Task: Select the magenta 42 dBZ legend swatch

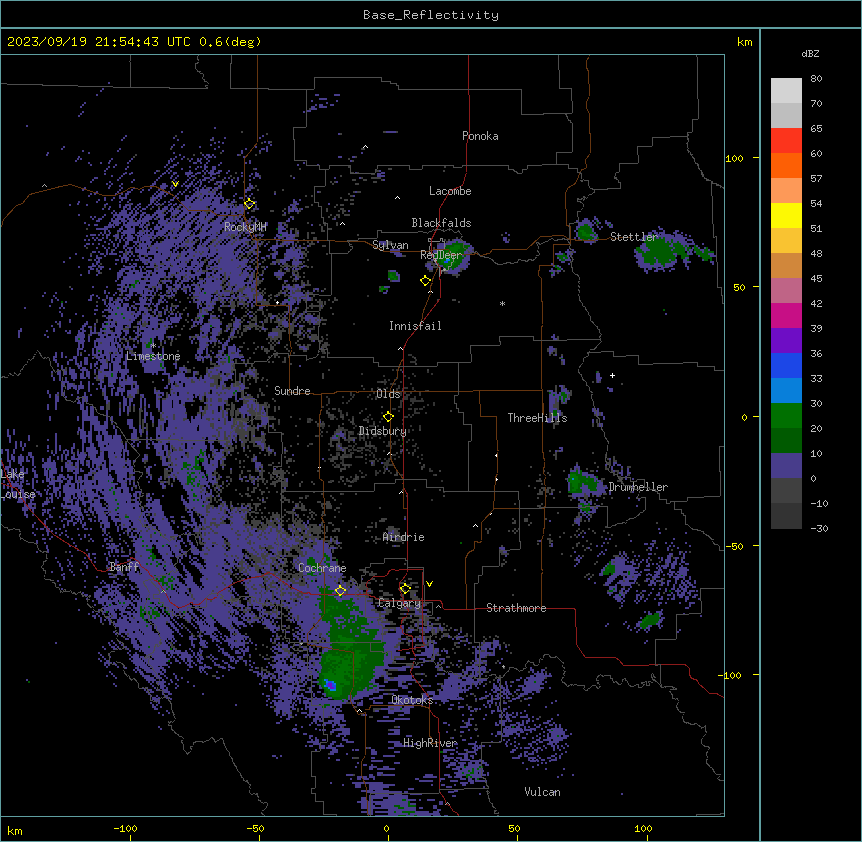Action: pyautogui.click(x=786, y=315)
